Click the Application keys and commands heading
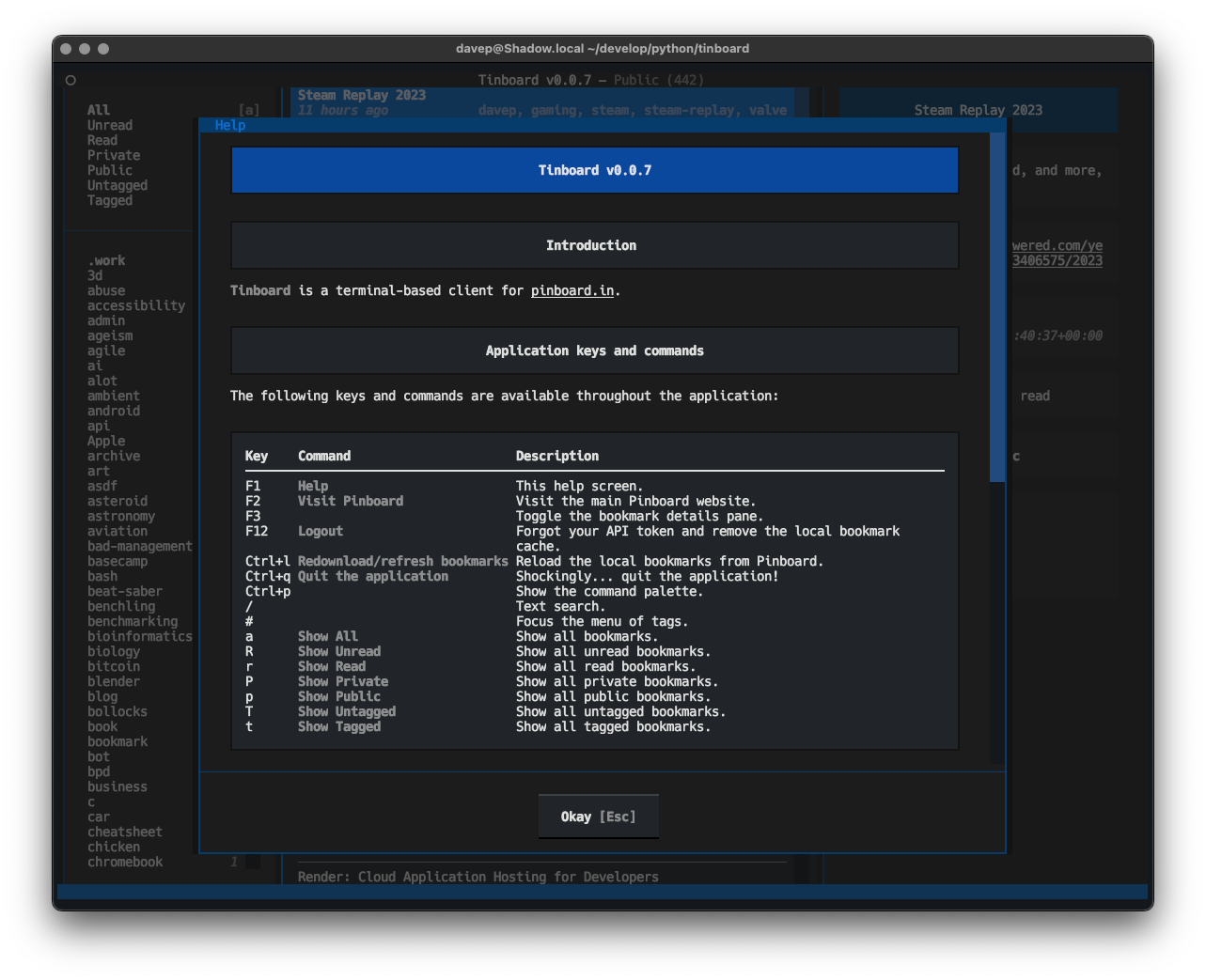 tap(595, 350)
